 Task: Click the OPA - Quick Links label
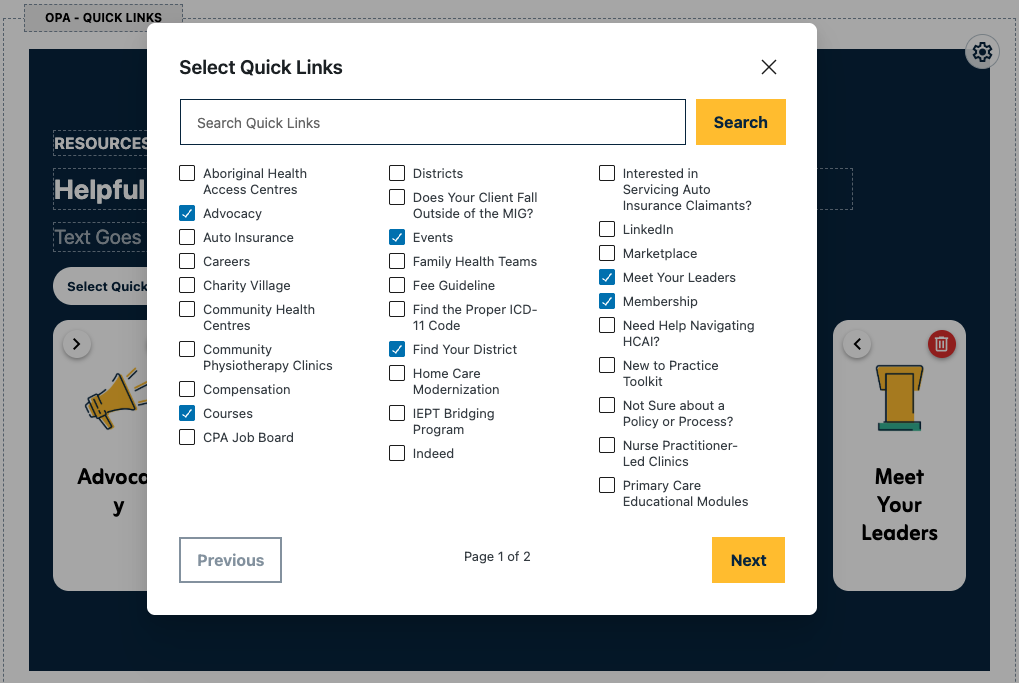[x=103, y=17]
